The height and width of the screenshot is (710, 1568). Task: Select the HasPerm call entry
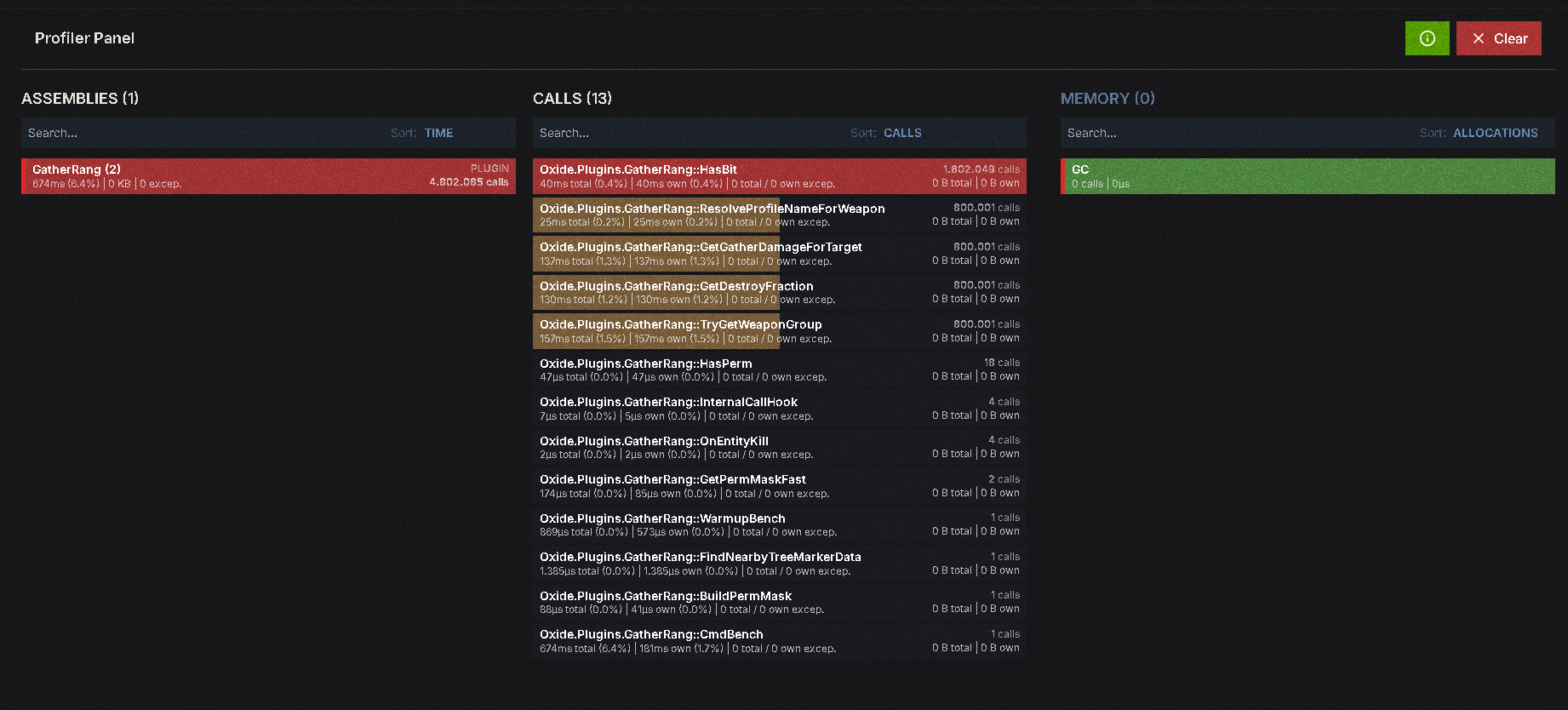coord(780,369)
